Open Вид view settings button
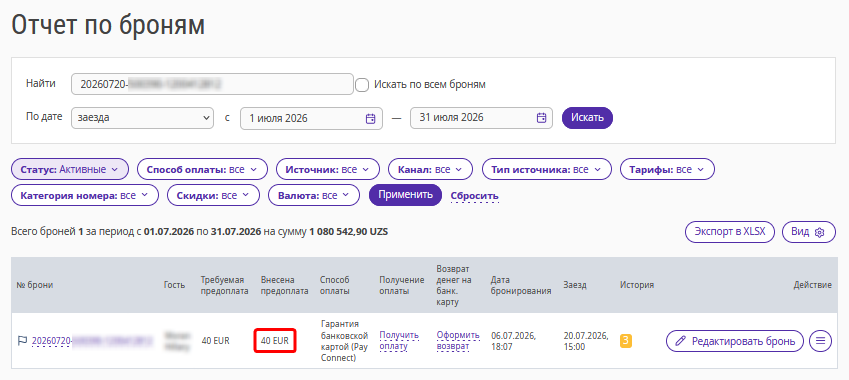Viewport: 849px width, 380px height. (808, 232)
